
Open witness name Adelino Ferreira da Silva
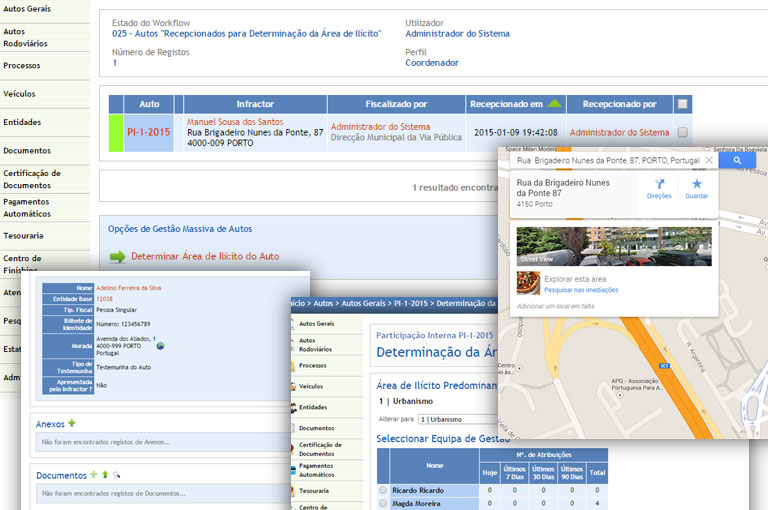[x=128, y=288]
